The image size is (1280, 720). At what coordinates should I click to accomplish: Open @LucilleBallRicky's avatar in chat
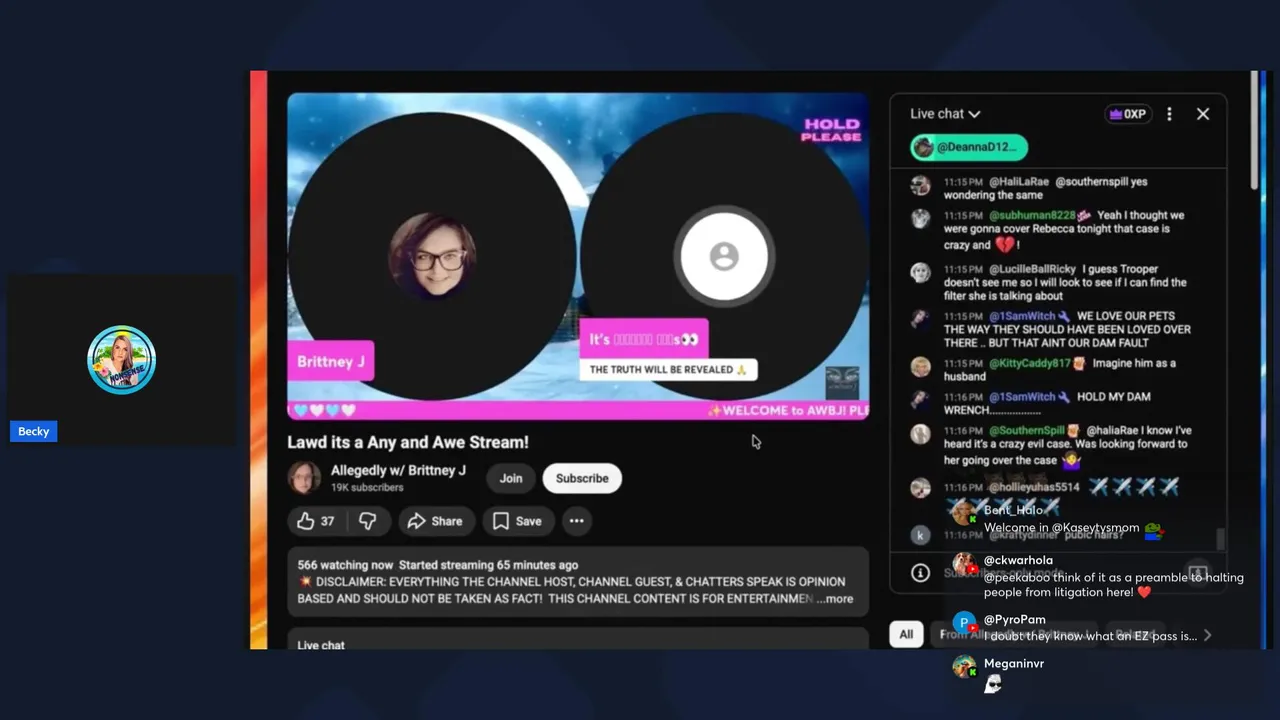(x=920, y=271)
